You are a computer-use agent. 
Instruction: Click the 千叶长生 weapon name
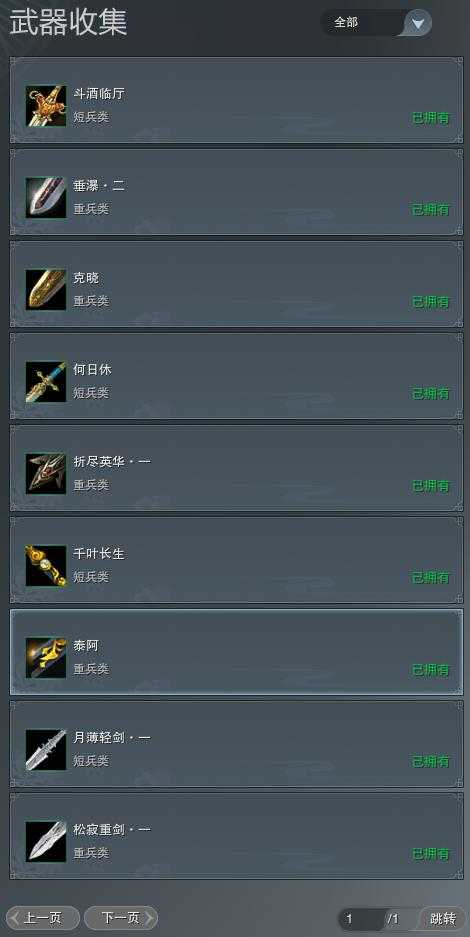pyautogui.click(x=99, y=554)
